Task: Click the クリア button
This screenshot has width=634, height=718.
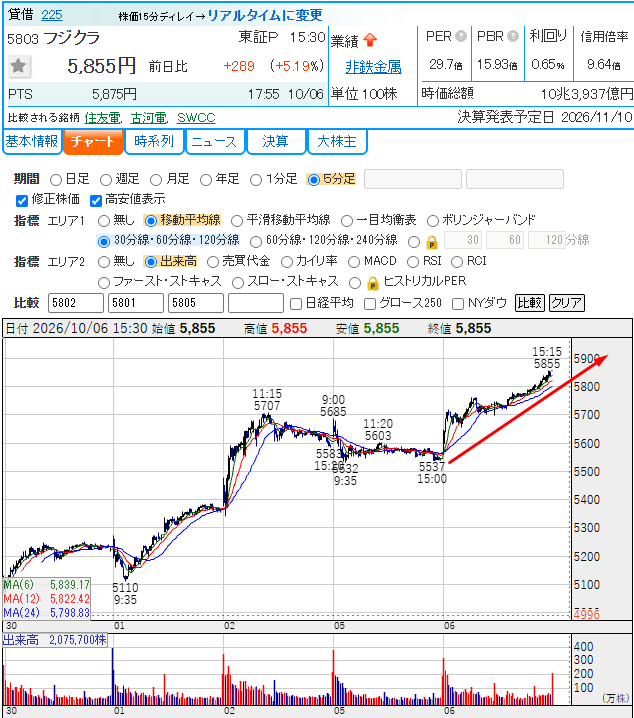Action: coord(567,303)
